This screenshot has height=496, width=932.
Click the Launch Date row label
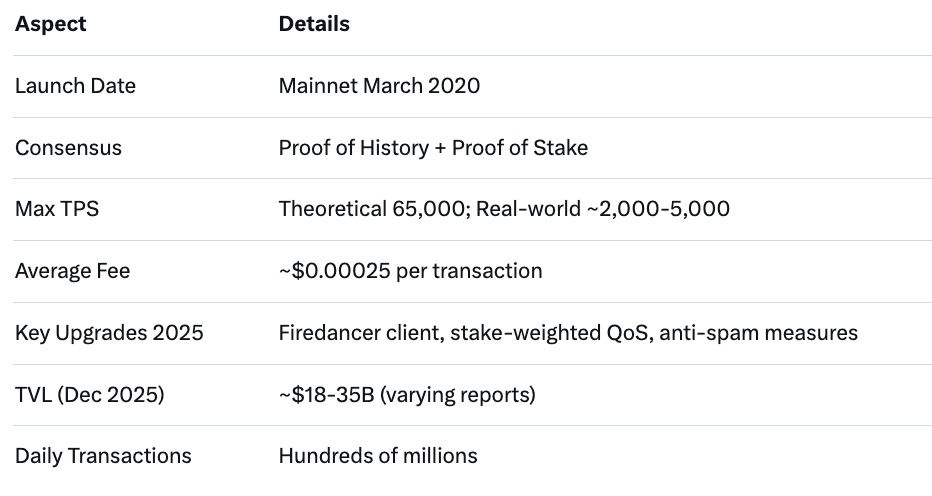(x=75, y=86)
